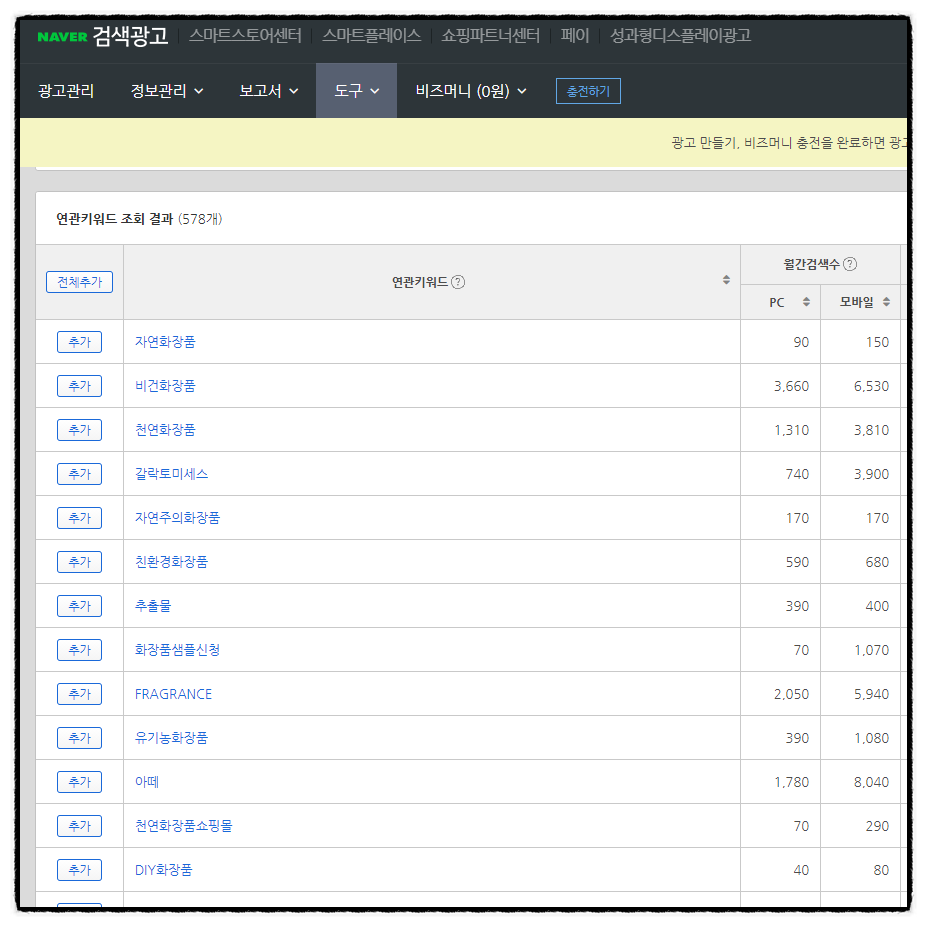
Task: Open the 유기농화장품 keyword link
Action: click(x=171, y=738)
